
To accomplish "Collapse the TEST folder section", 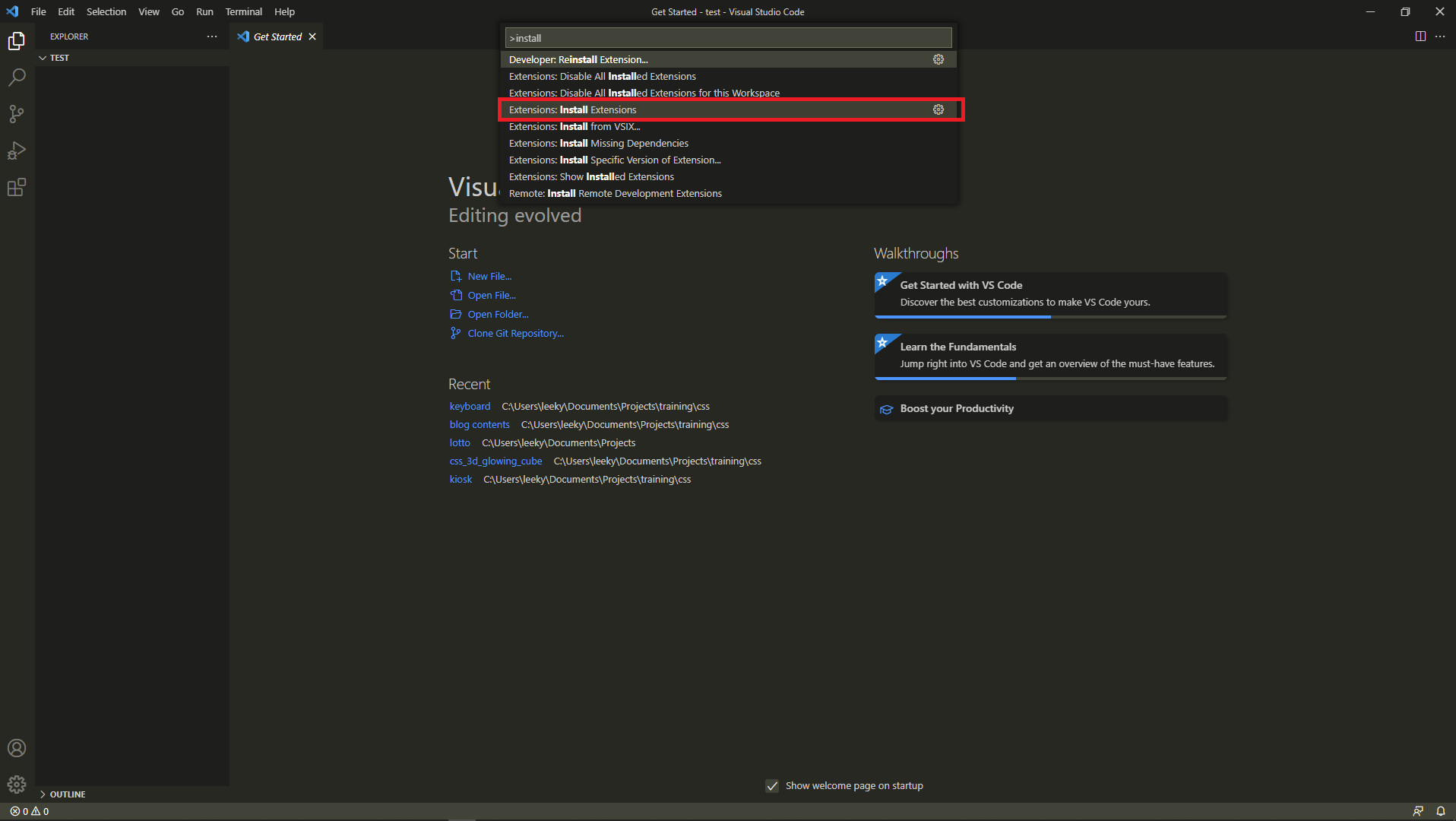I will [132, 58].
